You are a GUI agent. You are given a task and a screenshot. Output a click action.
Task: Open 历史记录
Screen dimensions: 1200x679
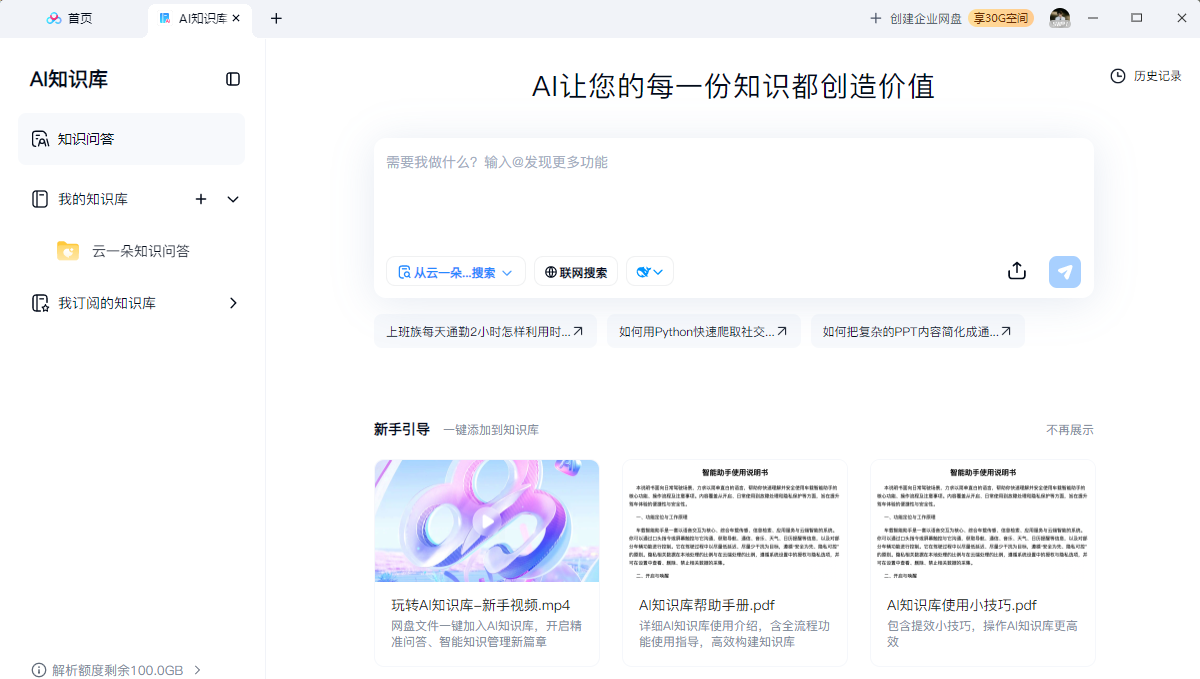tap(1146, 76)
